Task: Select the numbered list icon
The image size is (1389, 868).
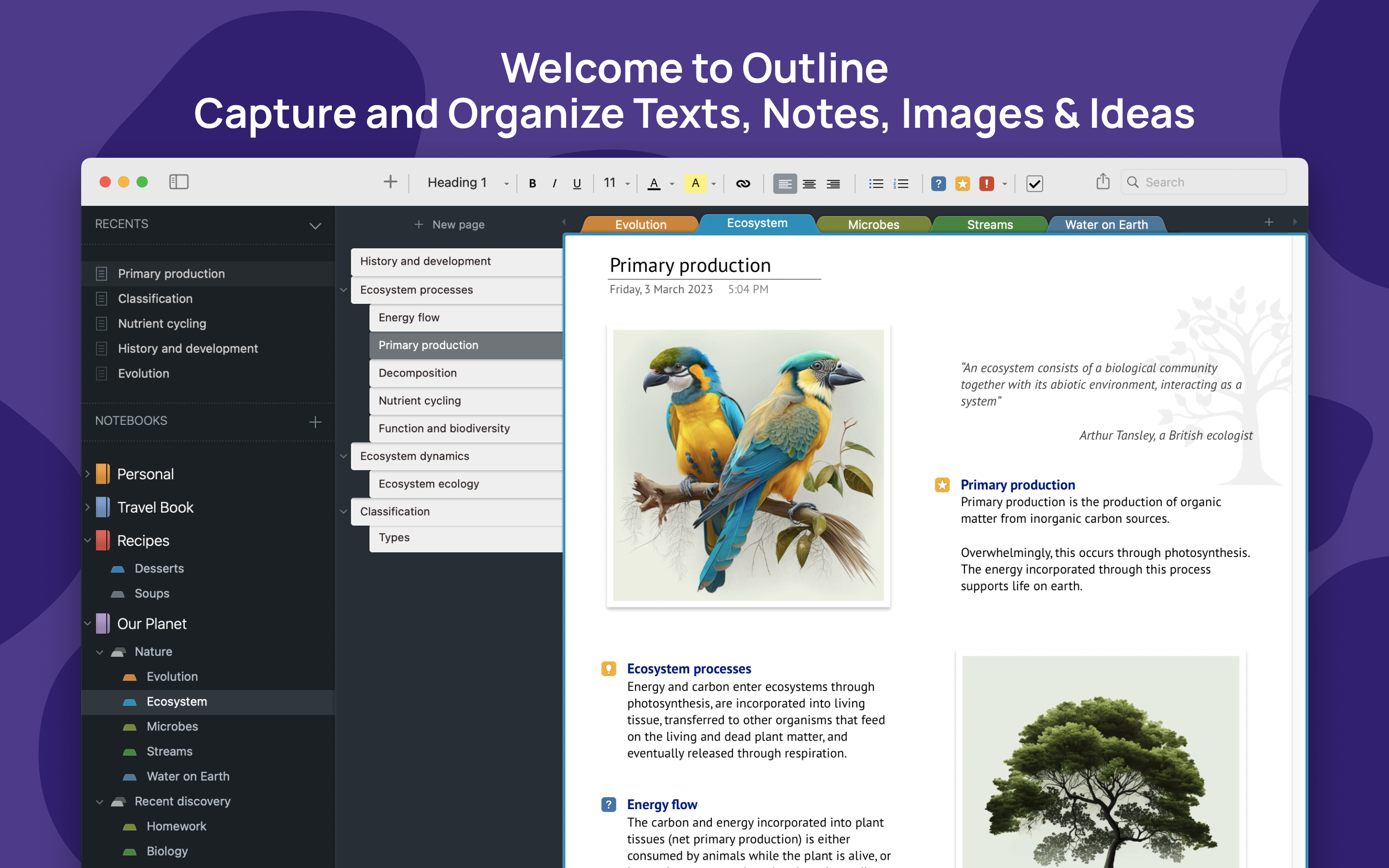Action: 901,183
